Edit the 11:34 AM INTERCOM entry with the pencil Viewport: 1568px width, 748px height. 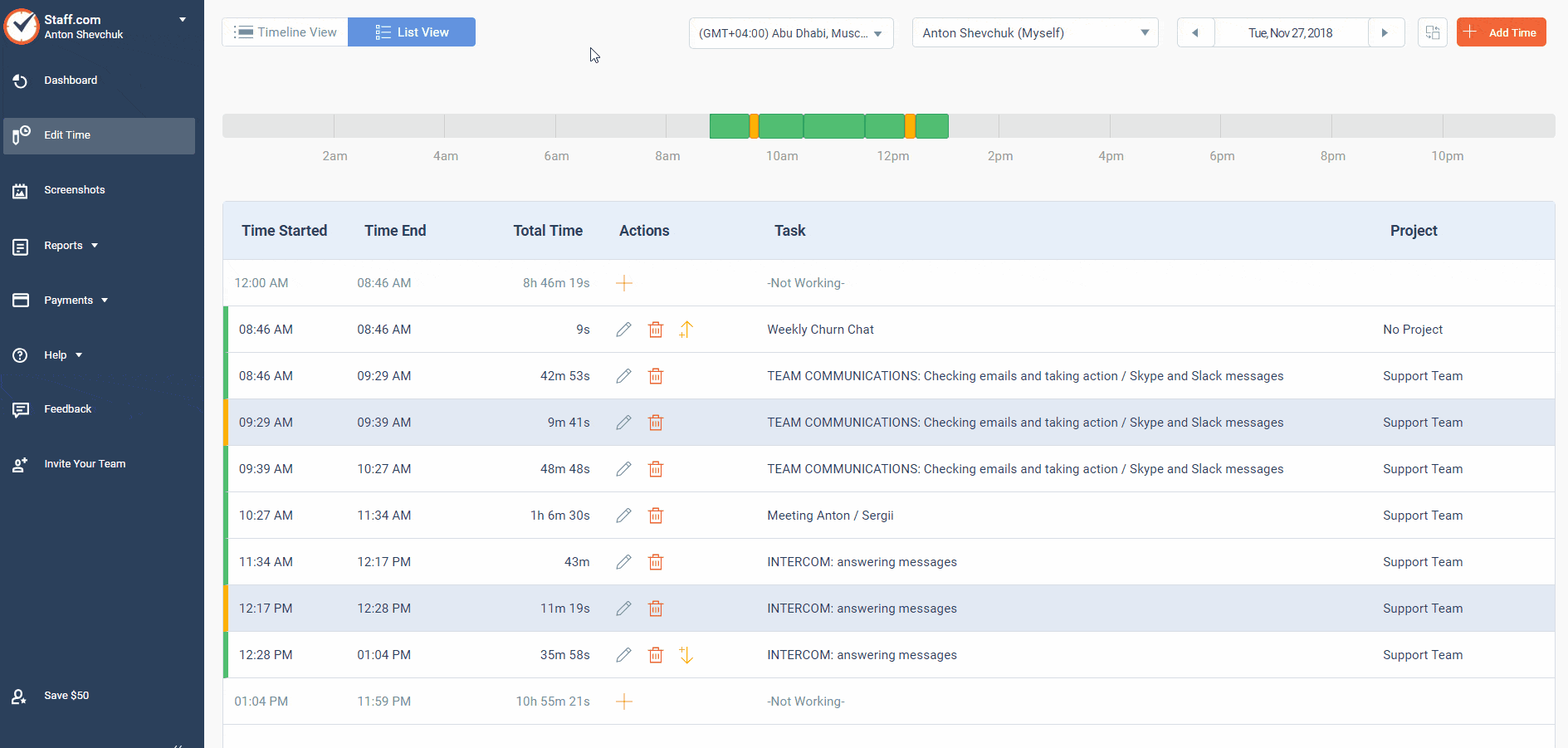(x=623, y=562)
